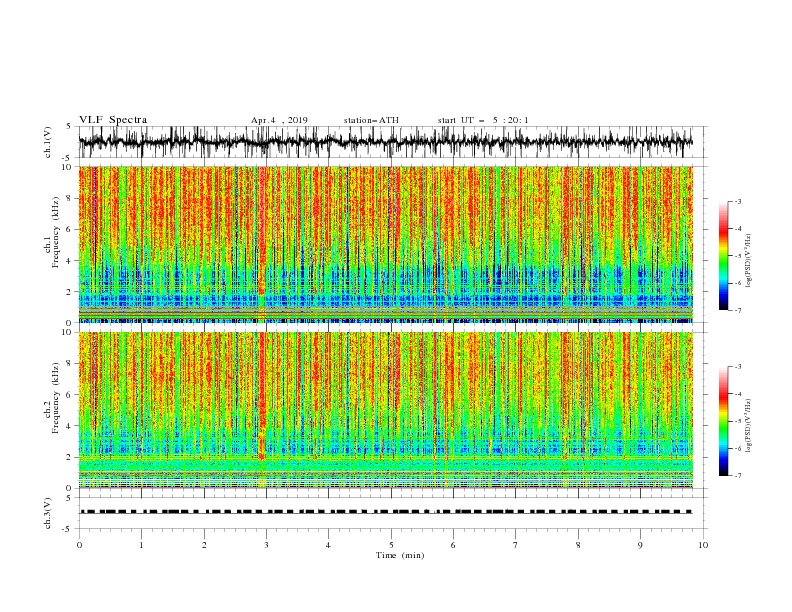Click the 'ch.3(V)' axis label

click(x=48, y=513)
